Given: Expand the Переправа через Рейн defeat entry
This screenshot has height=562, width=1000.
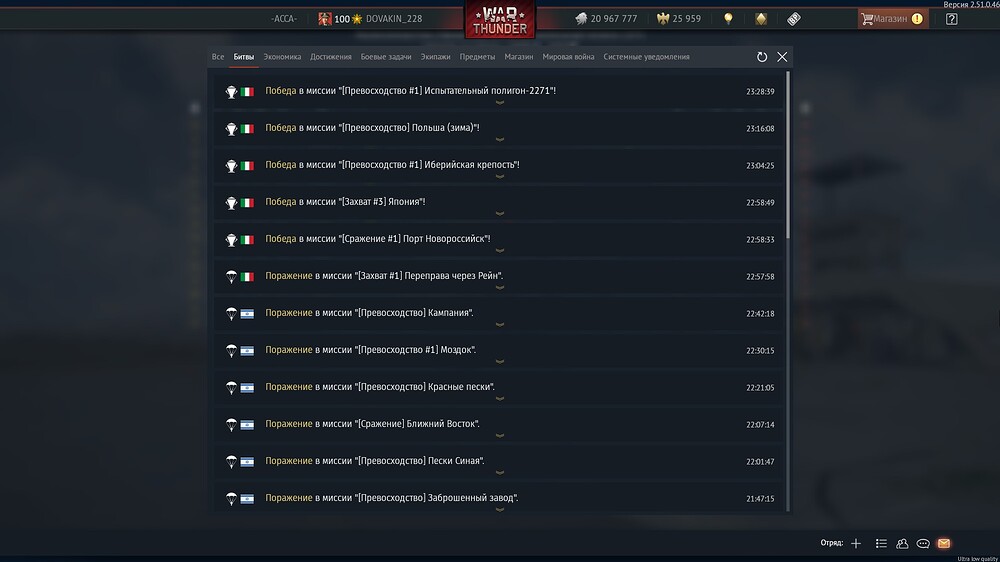Looking at the screenshot, I should pos(500,287).
